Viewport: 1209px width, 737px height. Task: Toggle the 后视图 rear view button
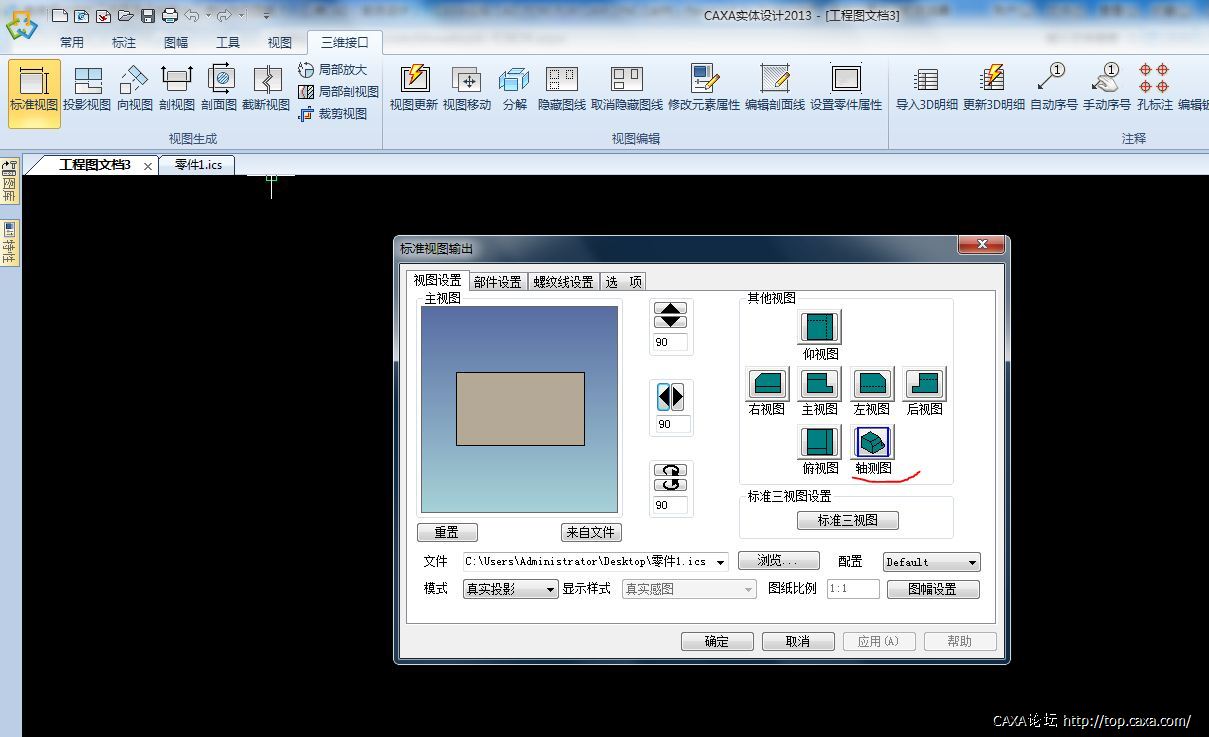pyautogui.click(x=924, y=383)
